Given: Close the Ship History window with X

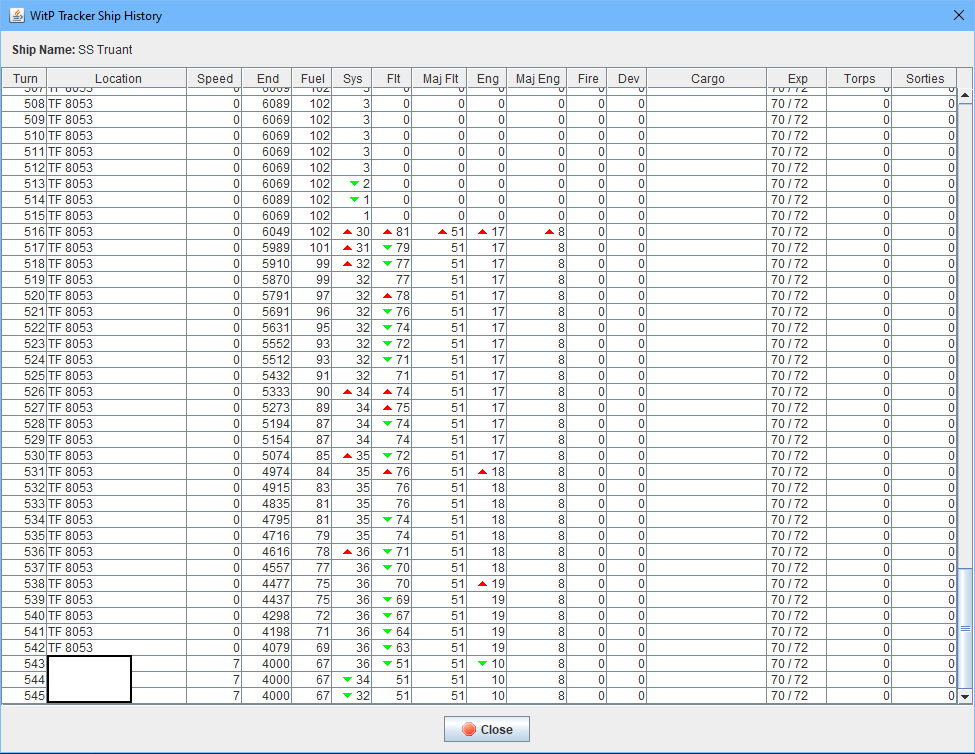Looking at the screenshot, I should 958,16.
